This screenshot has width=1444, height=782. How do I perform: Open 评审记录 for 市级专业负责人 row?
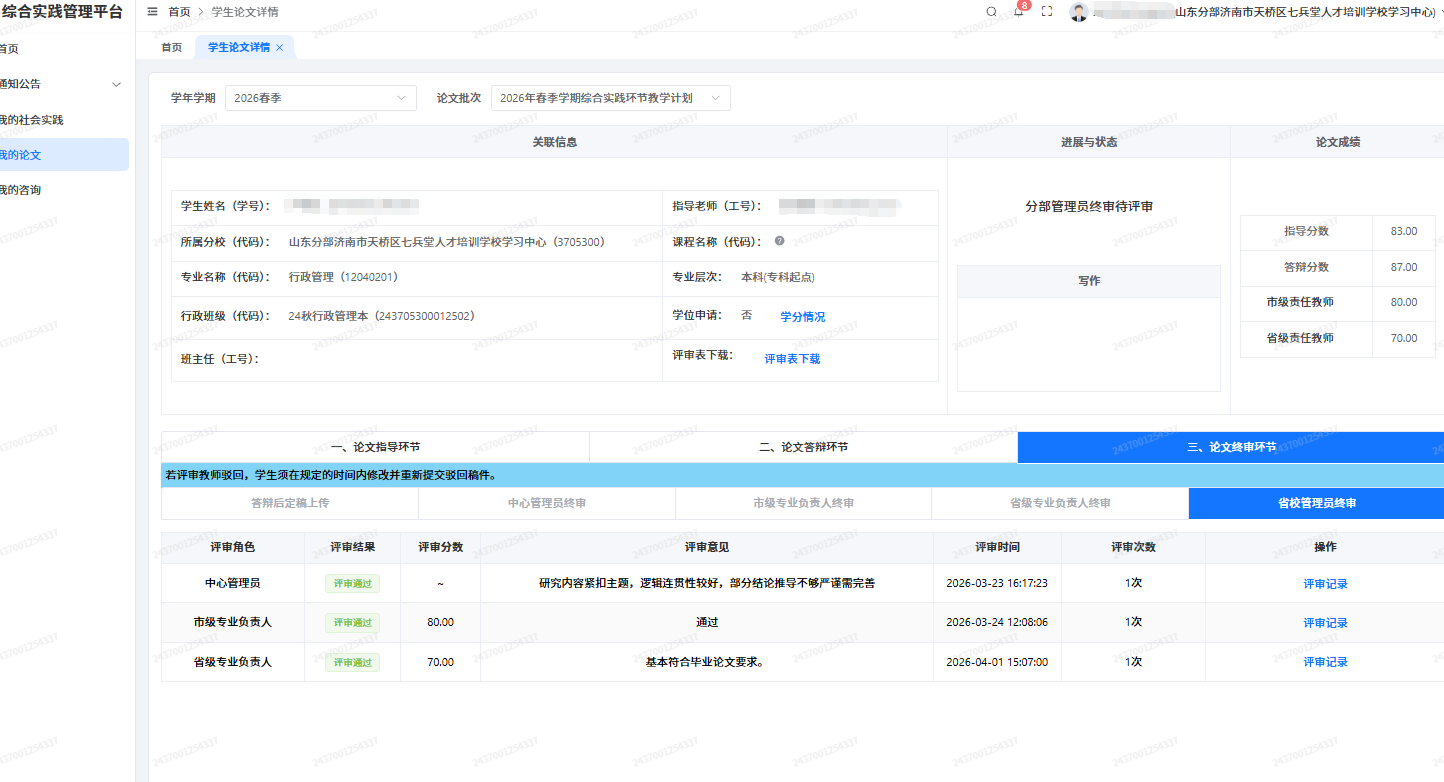coord(1325,623)
